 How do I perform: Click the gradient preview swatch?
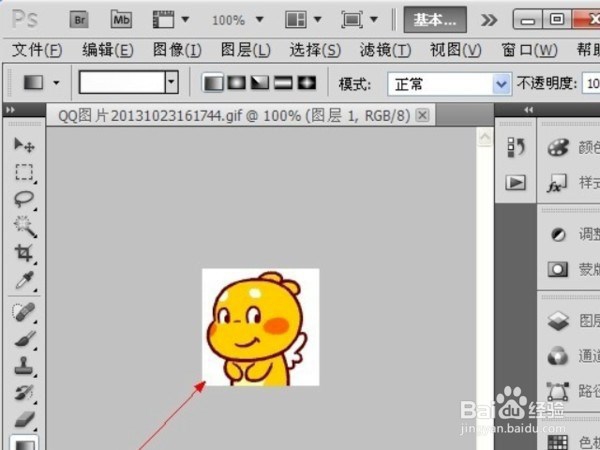click(x=122, y=82)
